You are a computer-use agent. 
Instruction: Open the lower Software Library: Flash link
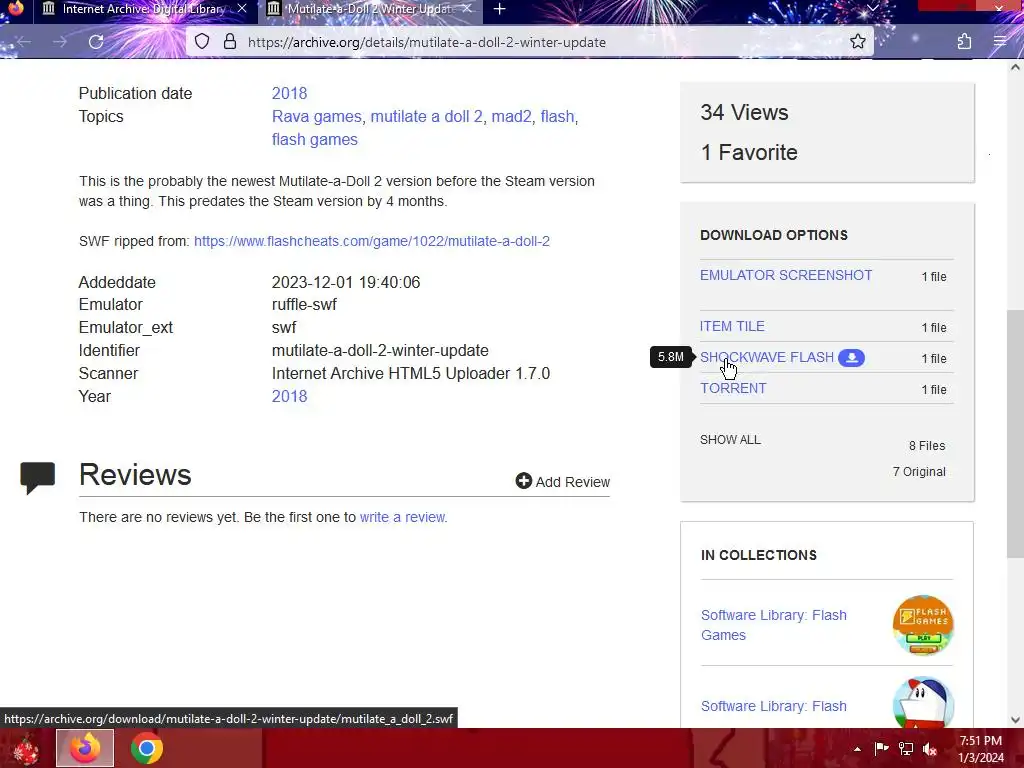pos(773,707)
